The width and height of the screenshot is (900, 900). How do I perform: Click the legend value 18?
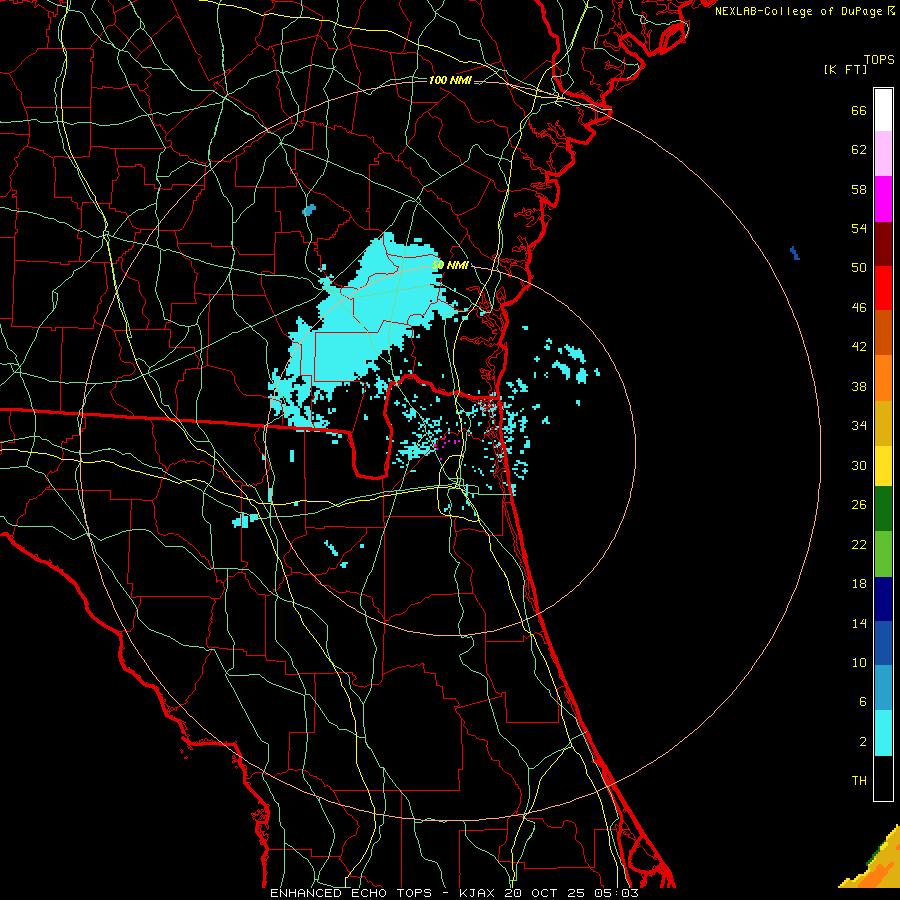(859, 584)
